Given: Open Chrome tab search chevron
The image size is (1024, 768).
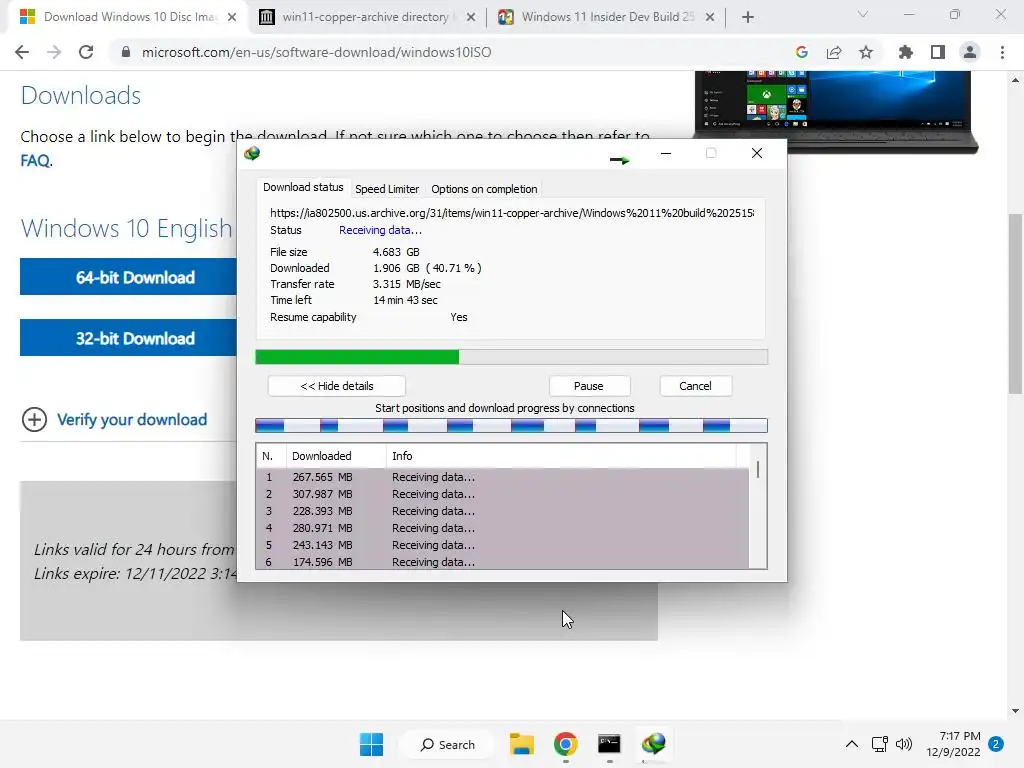Looking at the screenshot, I should point(863,14).
